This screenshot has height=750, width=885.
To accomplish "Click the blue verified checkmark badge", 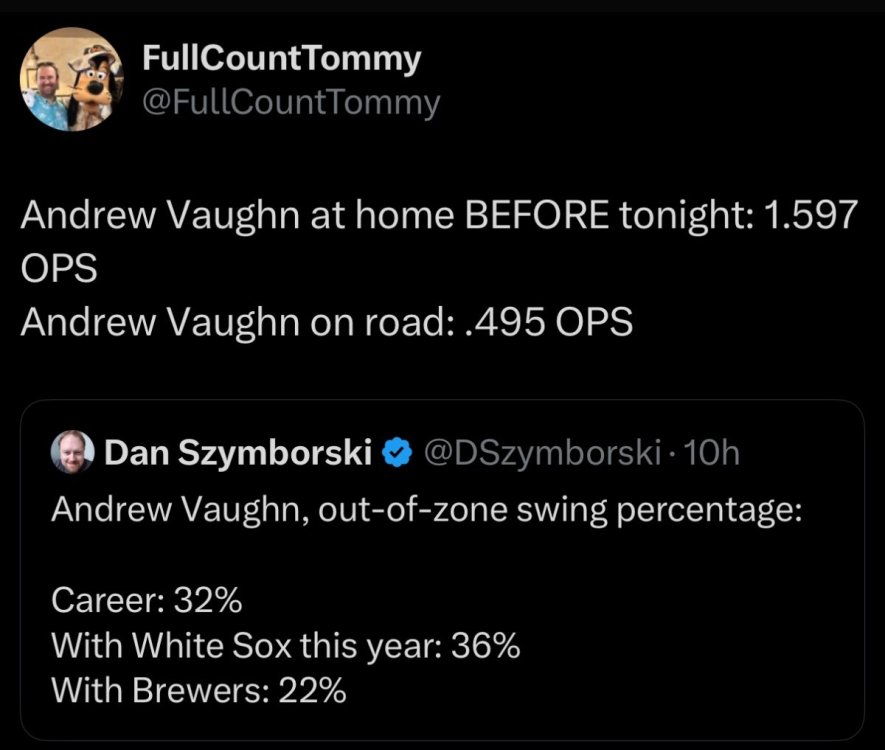I will click(x=397, y=454).
